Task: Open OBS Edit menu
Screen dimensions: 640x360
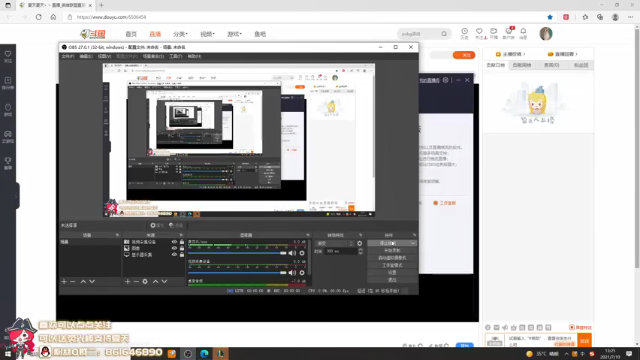Action: click(86, 56)
